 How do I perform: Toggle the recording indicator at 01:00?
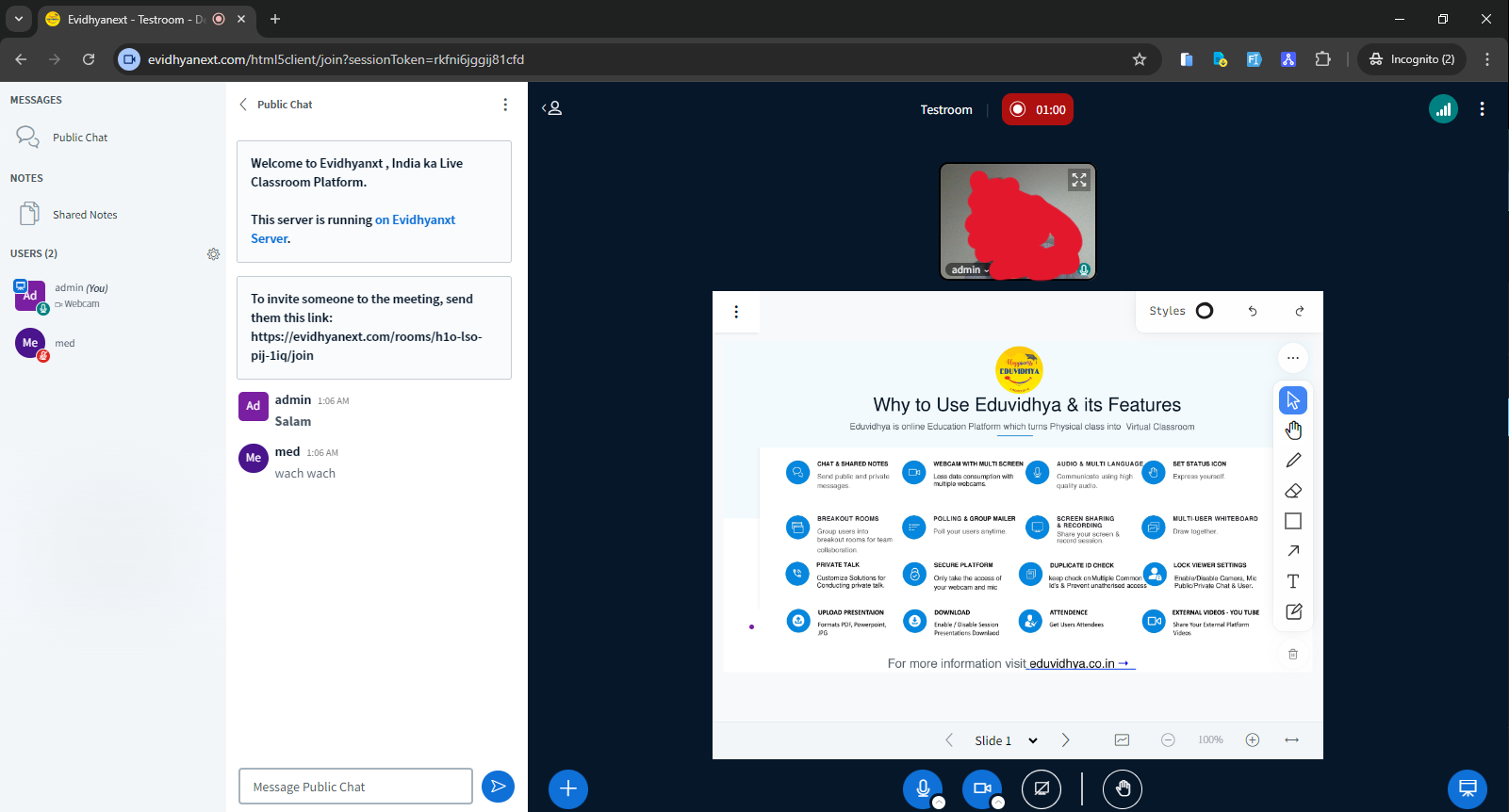(1038, 109)
